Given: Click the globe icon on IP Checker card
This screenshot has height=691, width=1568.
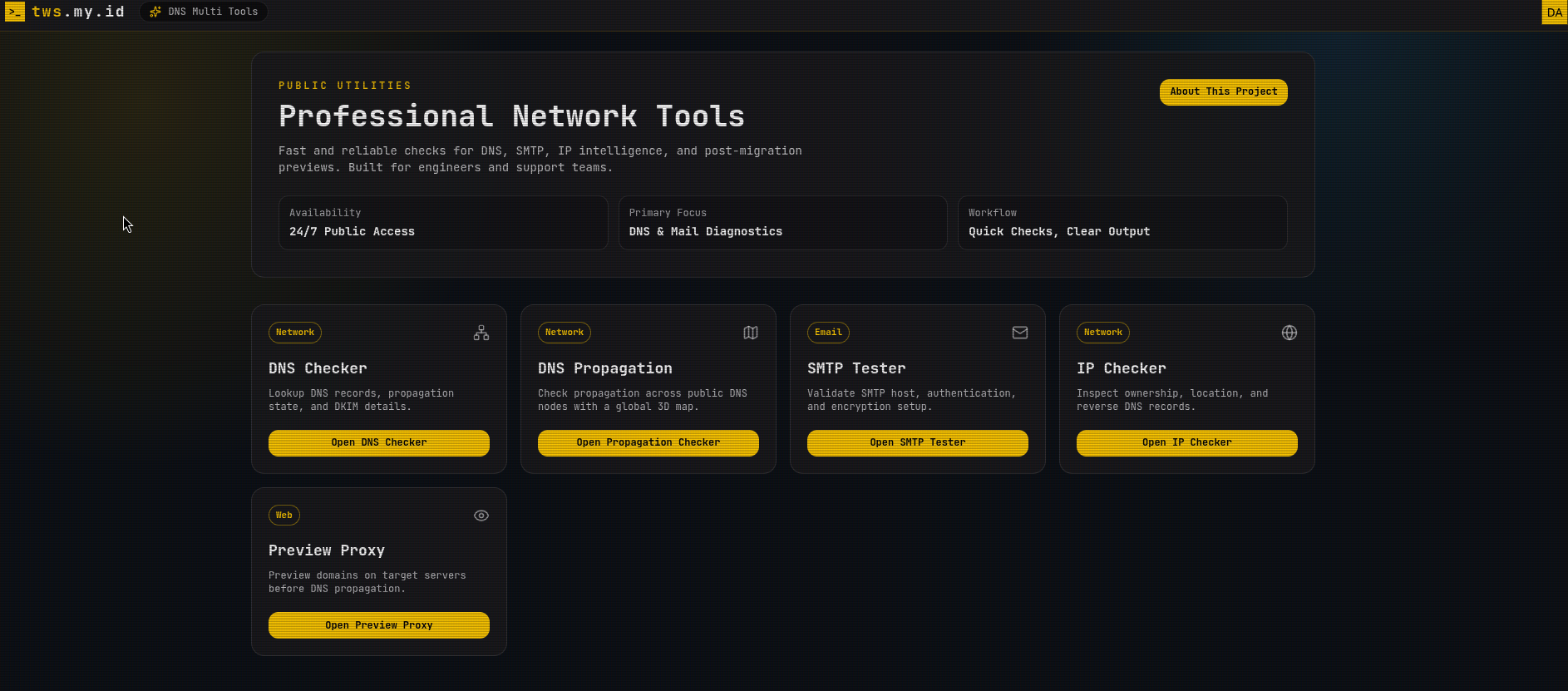Looking at the screenshot, I should [1289, 333].
